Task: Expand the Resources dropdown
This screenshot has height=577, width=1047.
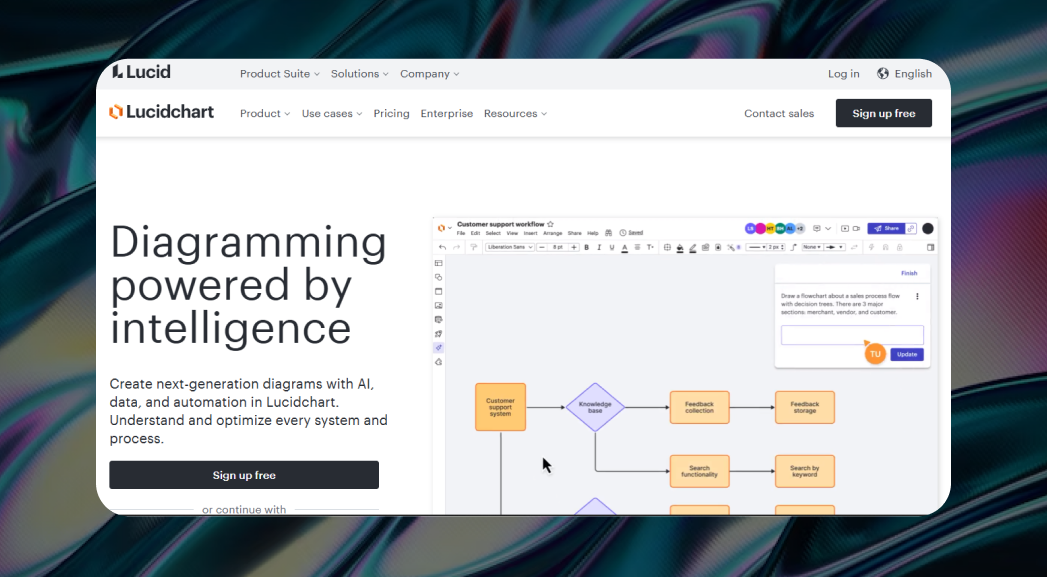Action: tap(515, 114)
